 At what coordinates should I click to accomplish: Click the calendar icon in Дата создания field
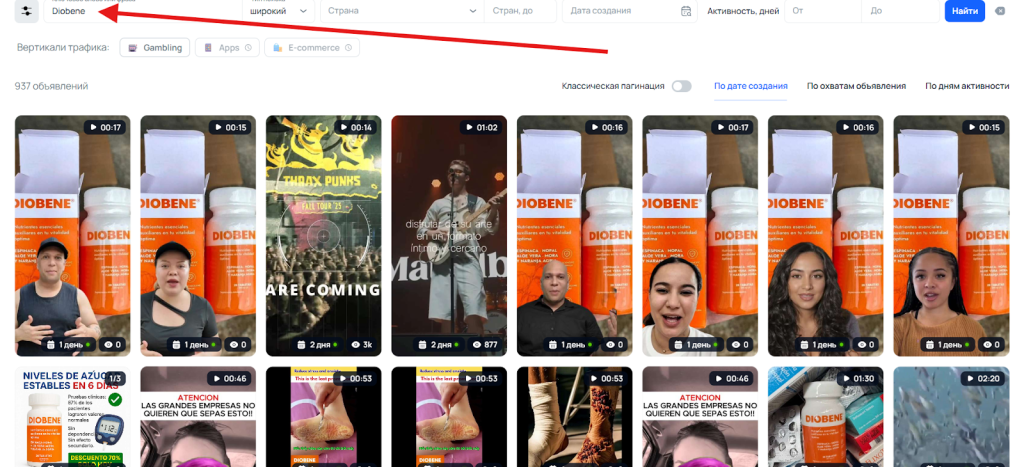(685, 11)
